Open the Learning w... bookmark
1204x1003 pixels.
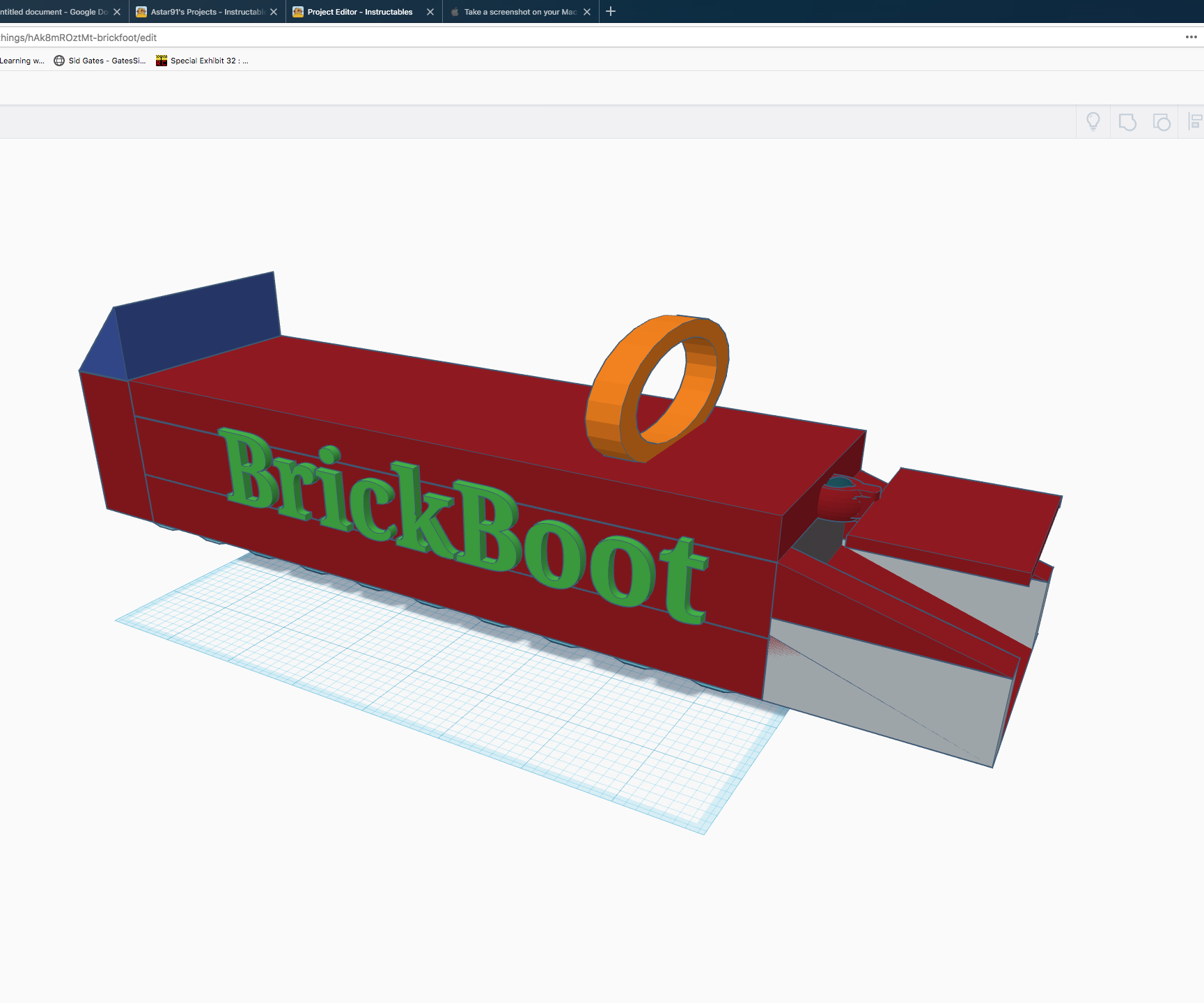(x=21, y=61)
